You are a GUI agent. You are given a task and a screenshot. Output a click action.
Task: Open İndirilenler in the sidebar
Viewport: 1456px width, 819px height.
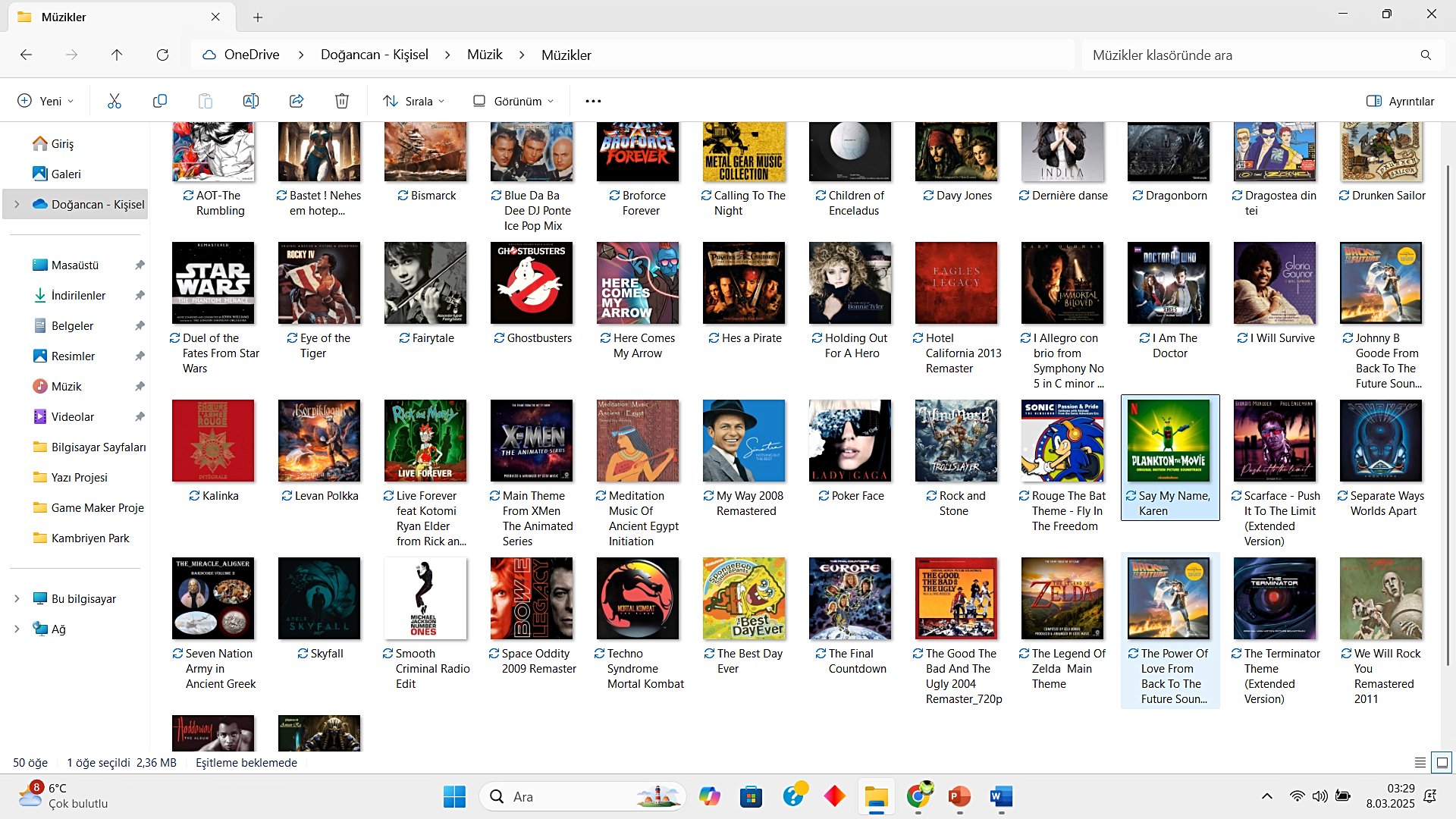point(78,296)
